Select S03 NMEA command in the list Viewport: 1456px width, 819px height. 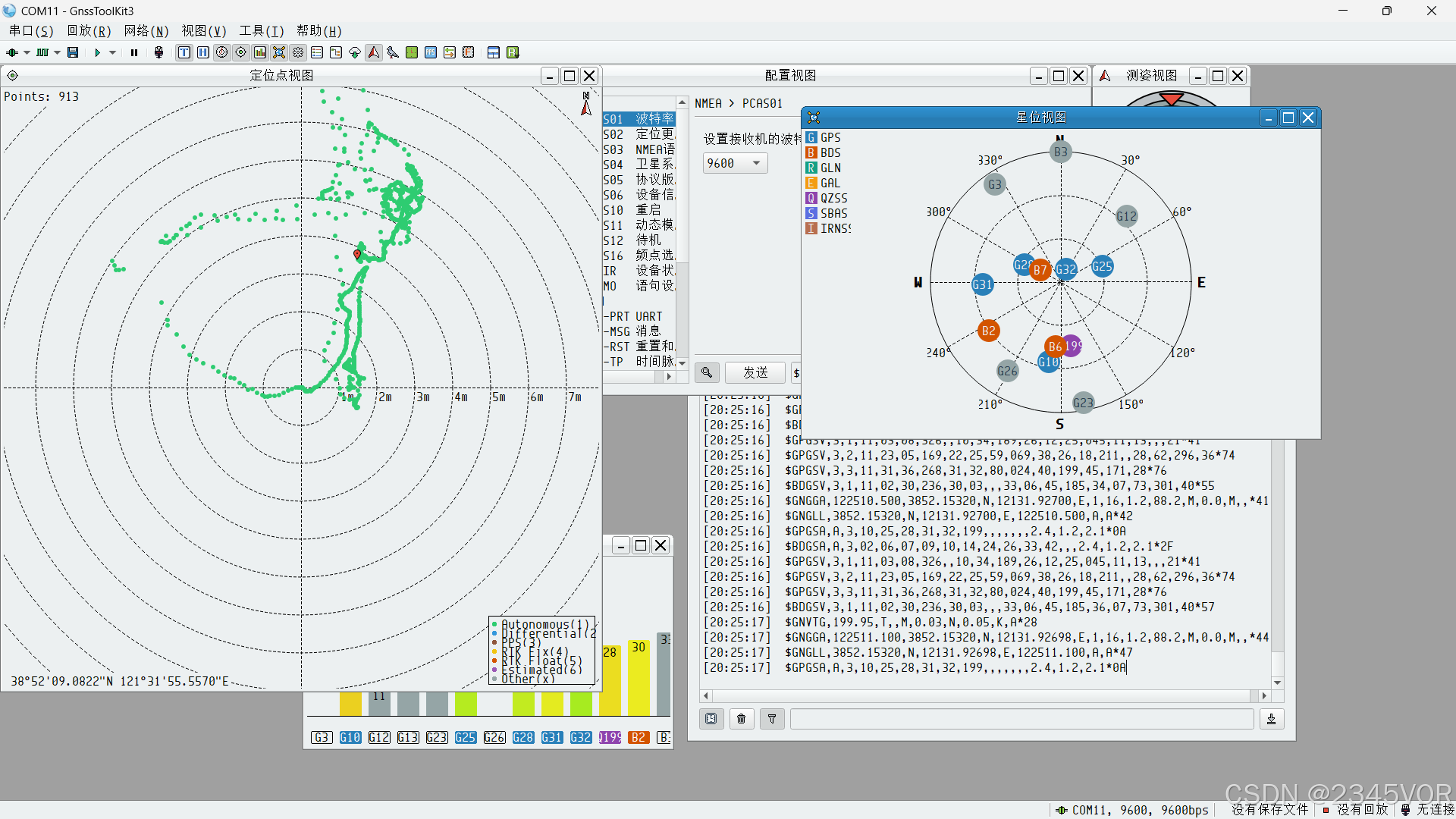pos(639,149)
